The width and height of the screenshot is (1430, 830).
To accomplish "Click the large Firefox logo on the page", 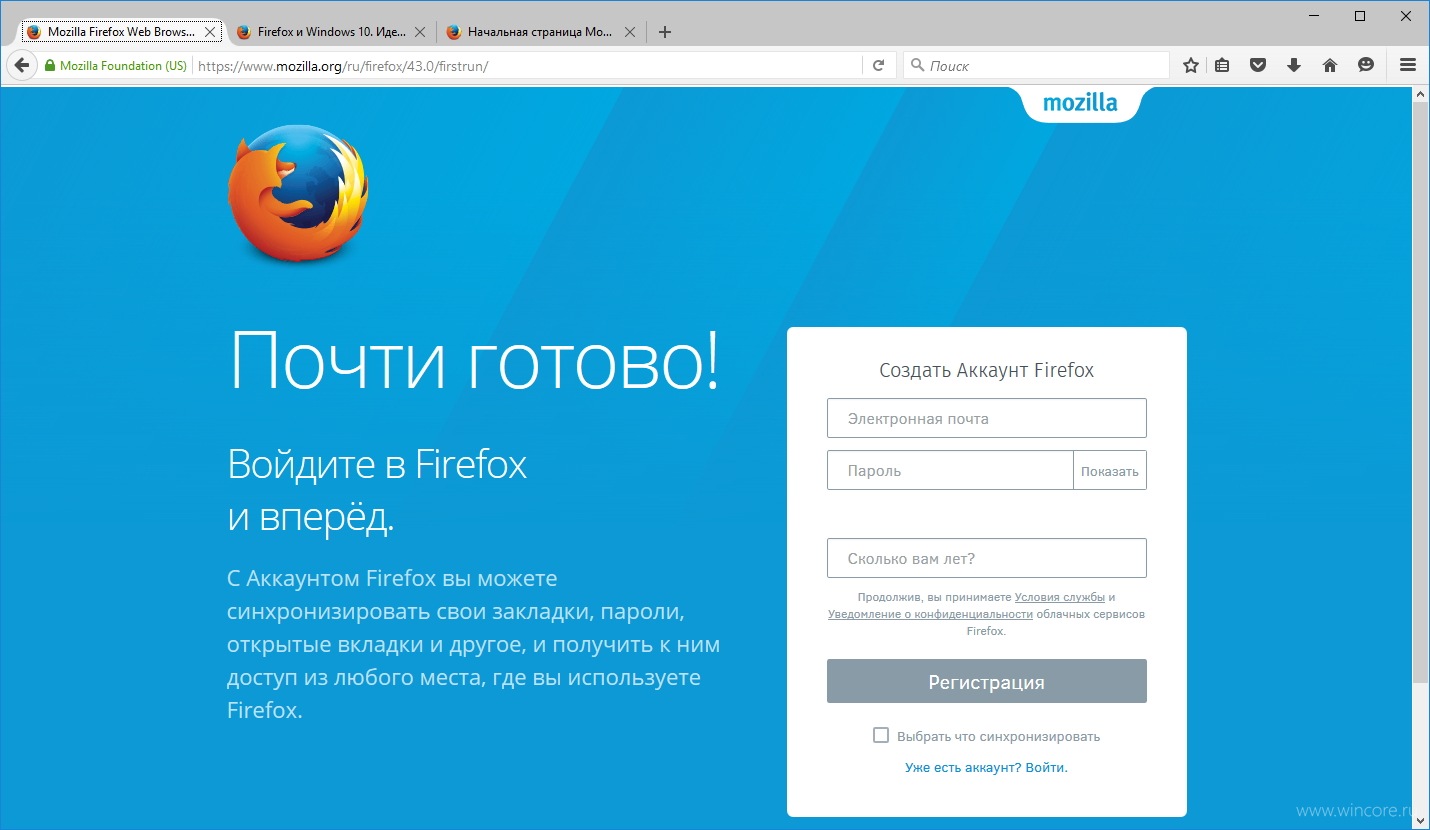I will coord(298,193).
